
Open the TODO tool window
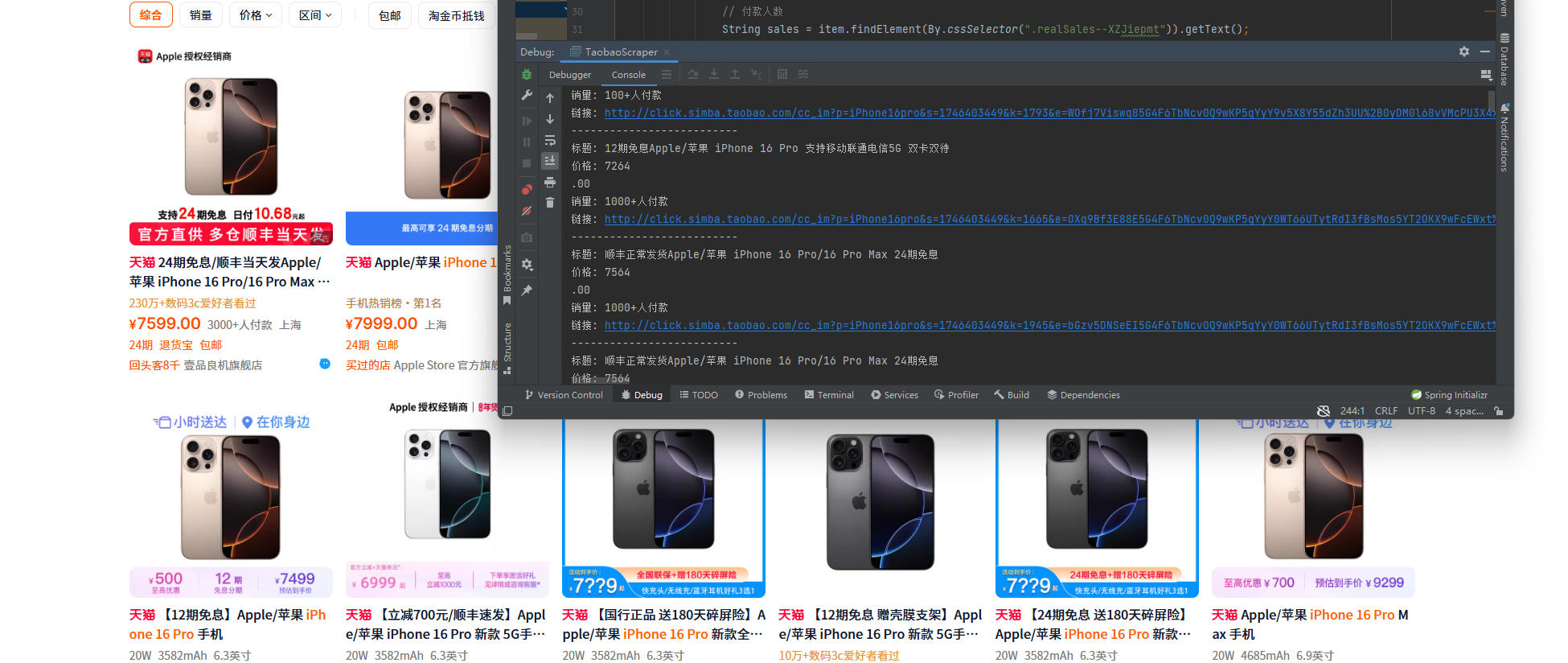tap(699, 395)
